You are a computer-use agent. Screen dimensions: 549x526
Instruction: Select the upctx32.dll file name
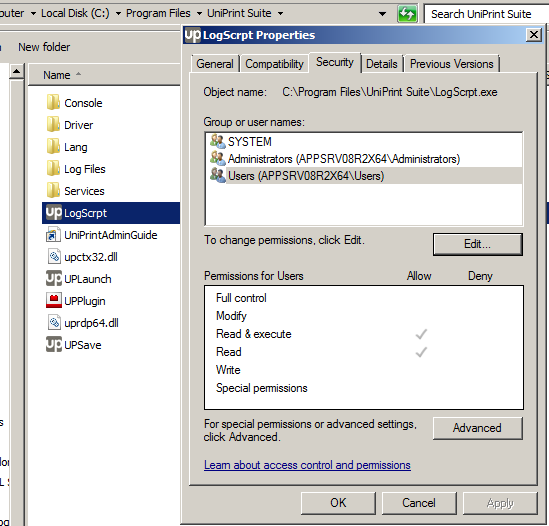point(91,257)
